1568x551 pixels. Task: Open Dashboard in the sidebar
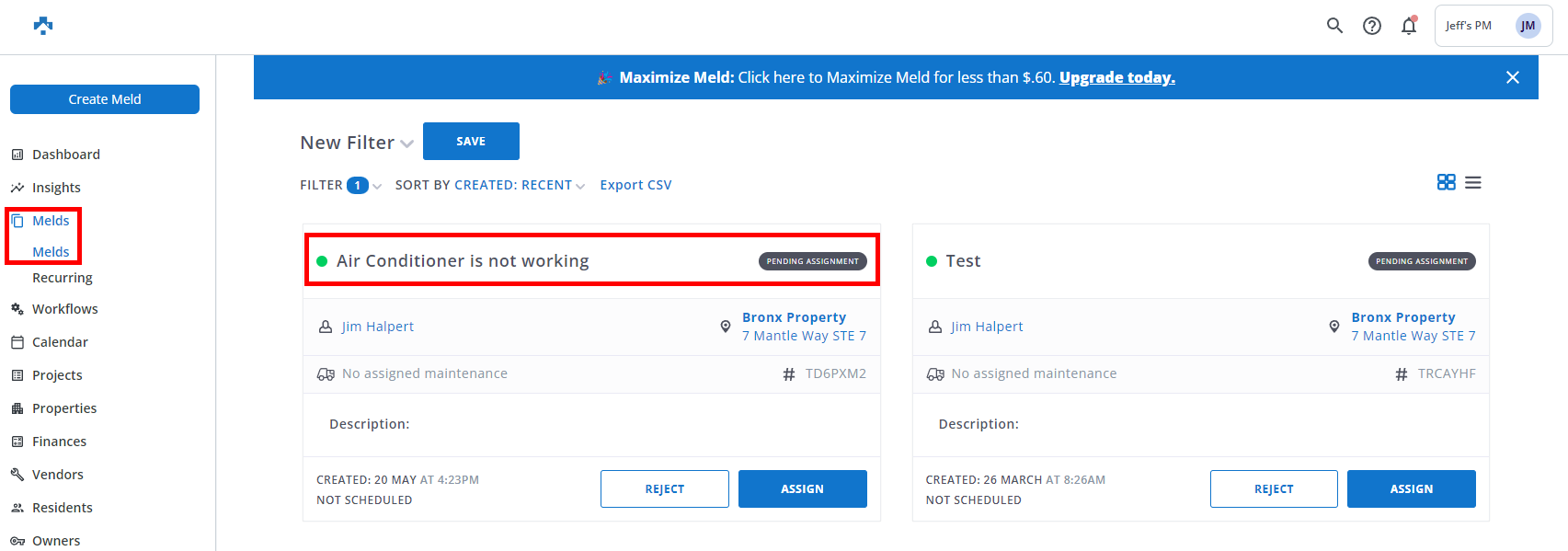coord(65,155)
